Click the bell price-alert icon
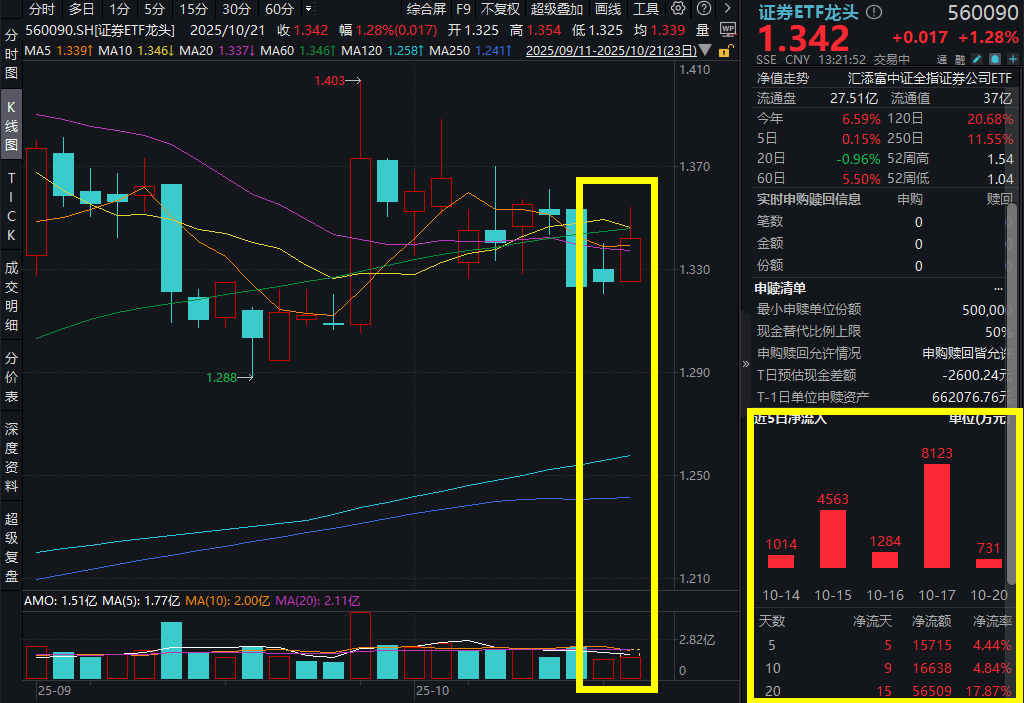1024x703 pixels. pyautogui.click(x=995, y=57)
